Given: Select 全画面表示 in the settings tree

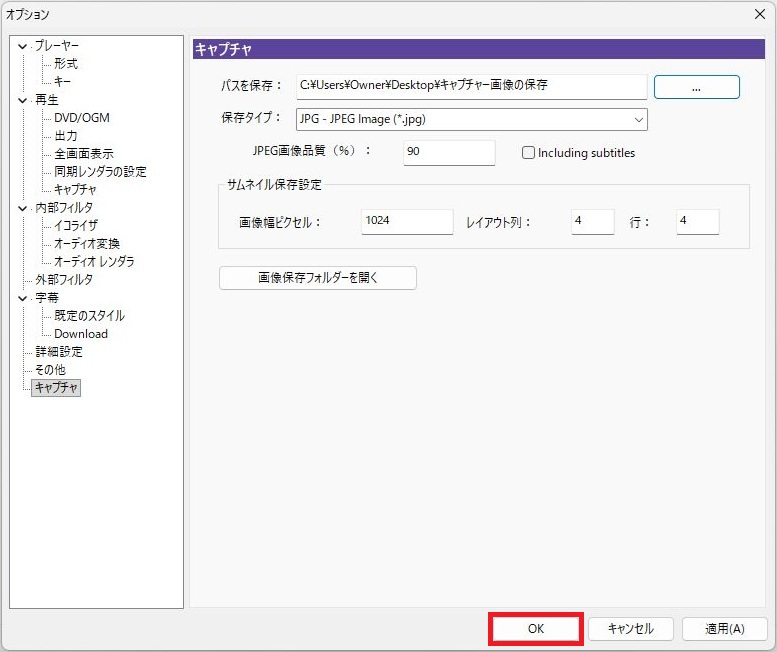Looking at the screenshot, I should tap(84, 154).
